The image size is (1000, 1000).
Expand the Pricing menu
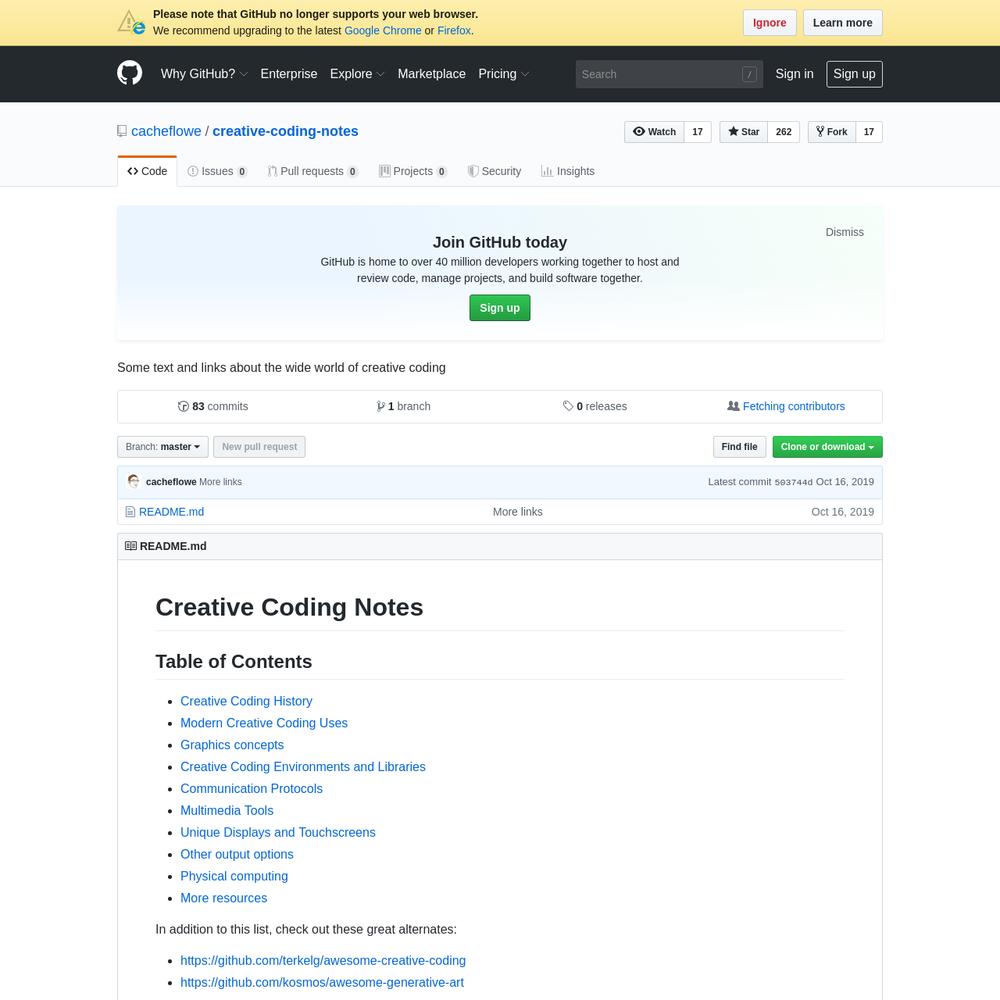pos(504,74)
